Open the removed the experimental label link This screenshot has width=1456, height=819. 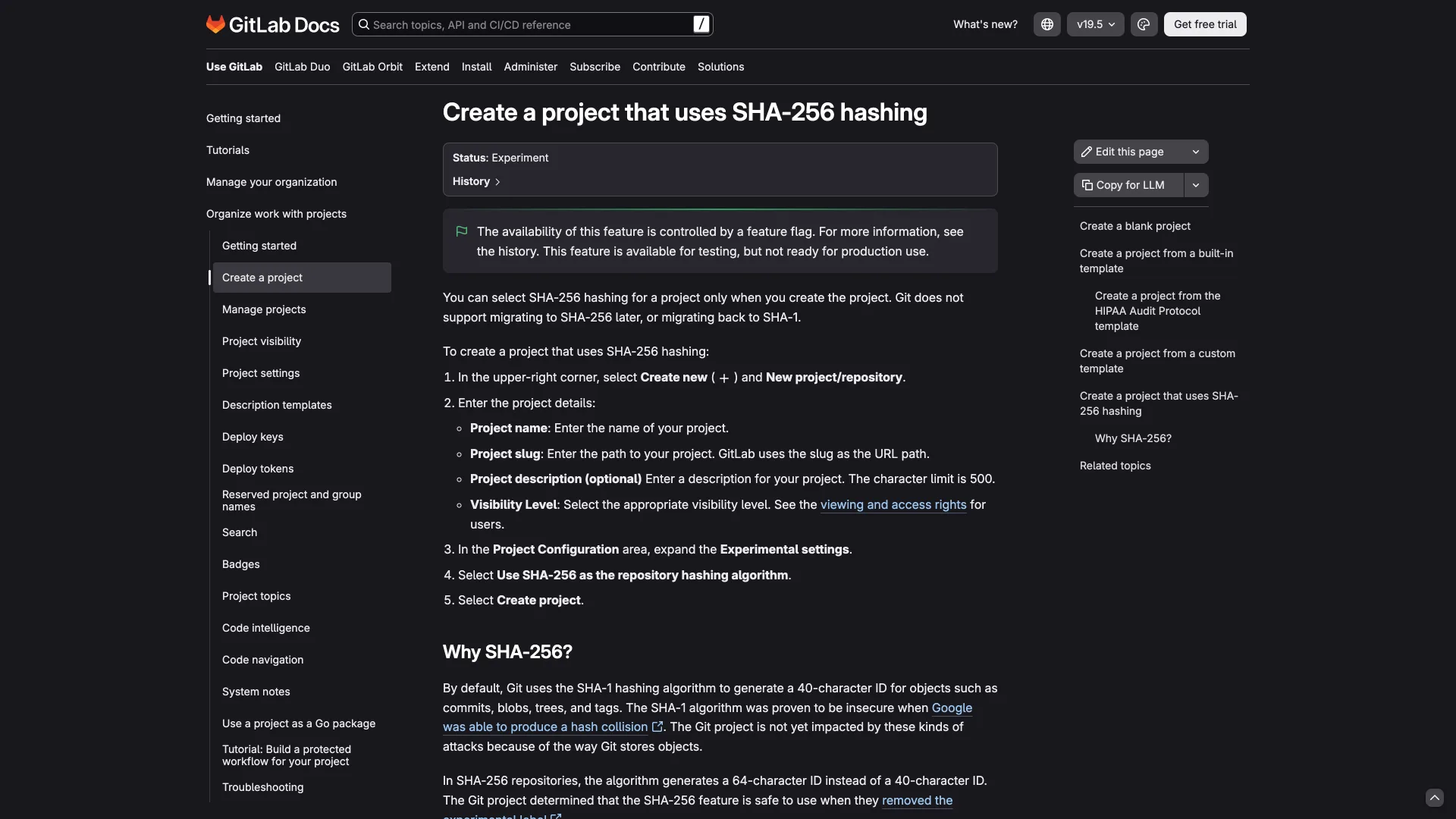point(917,801)
